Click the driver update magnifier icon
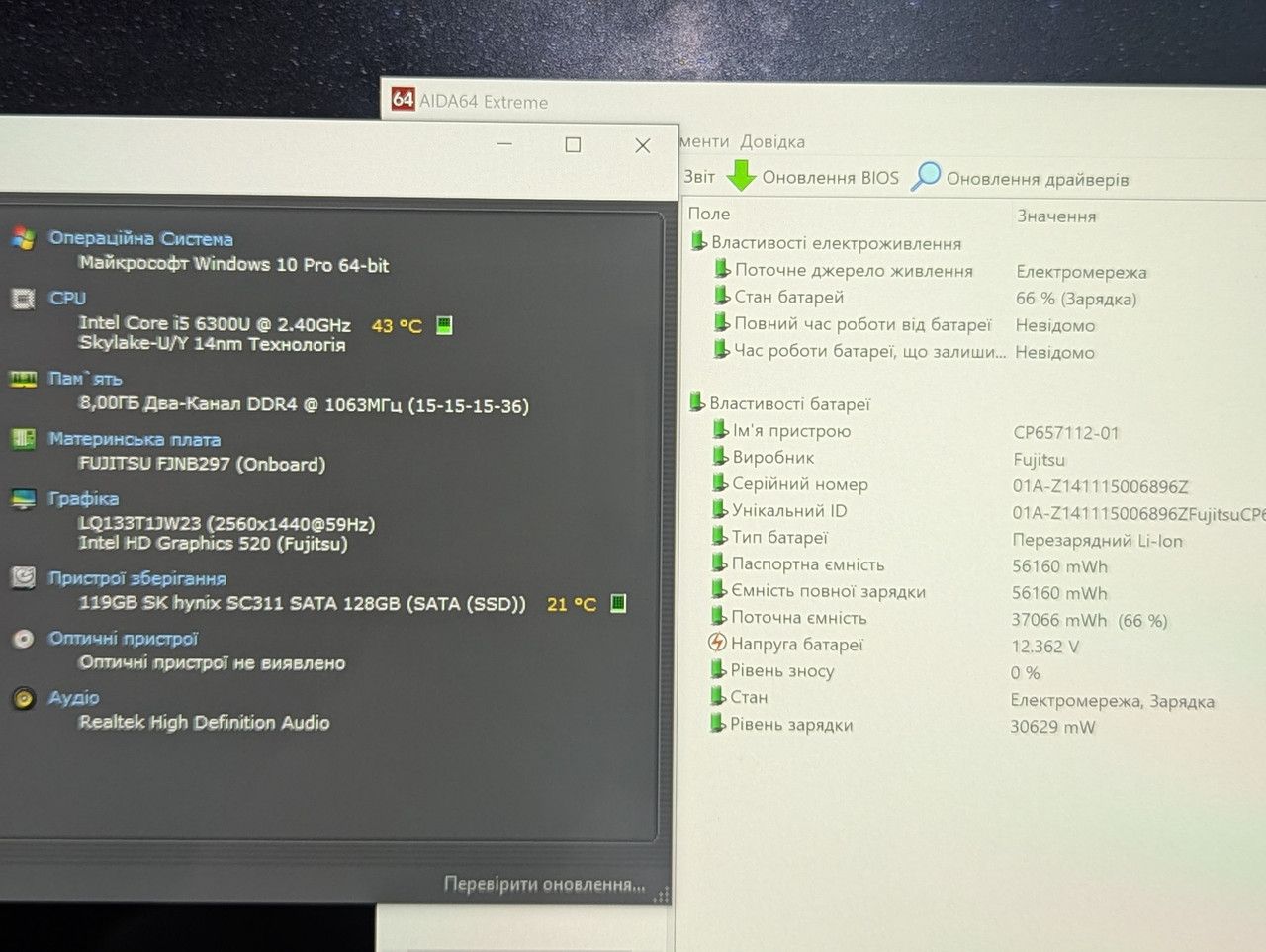1266x952 pixels. [926, 176]
